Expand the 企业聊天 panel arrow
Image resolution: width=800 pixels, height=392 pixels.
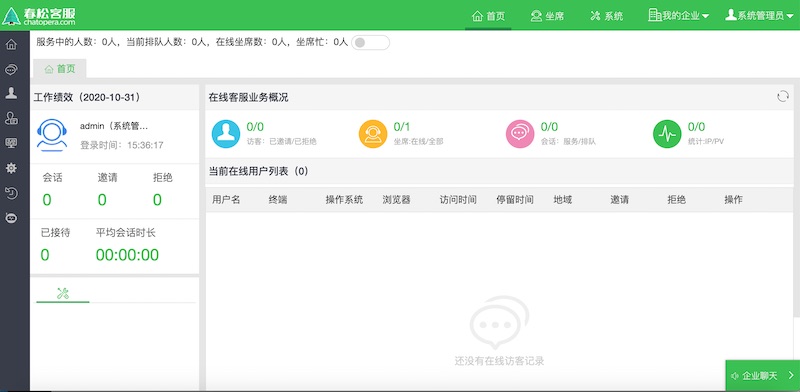[791, 376]
